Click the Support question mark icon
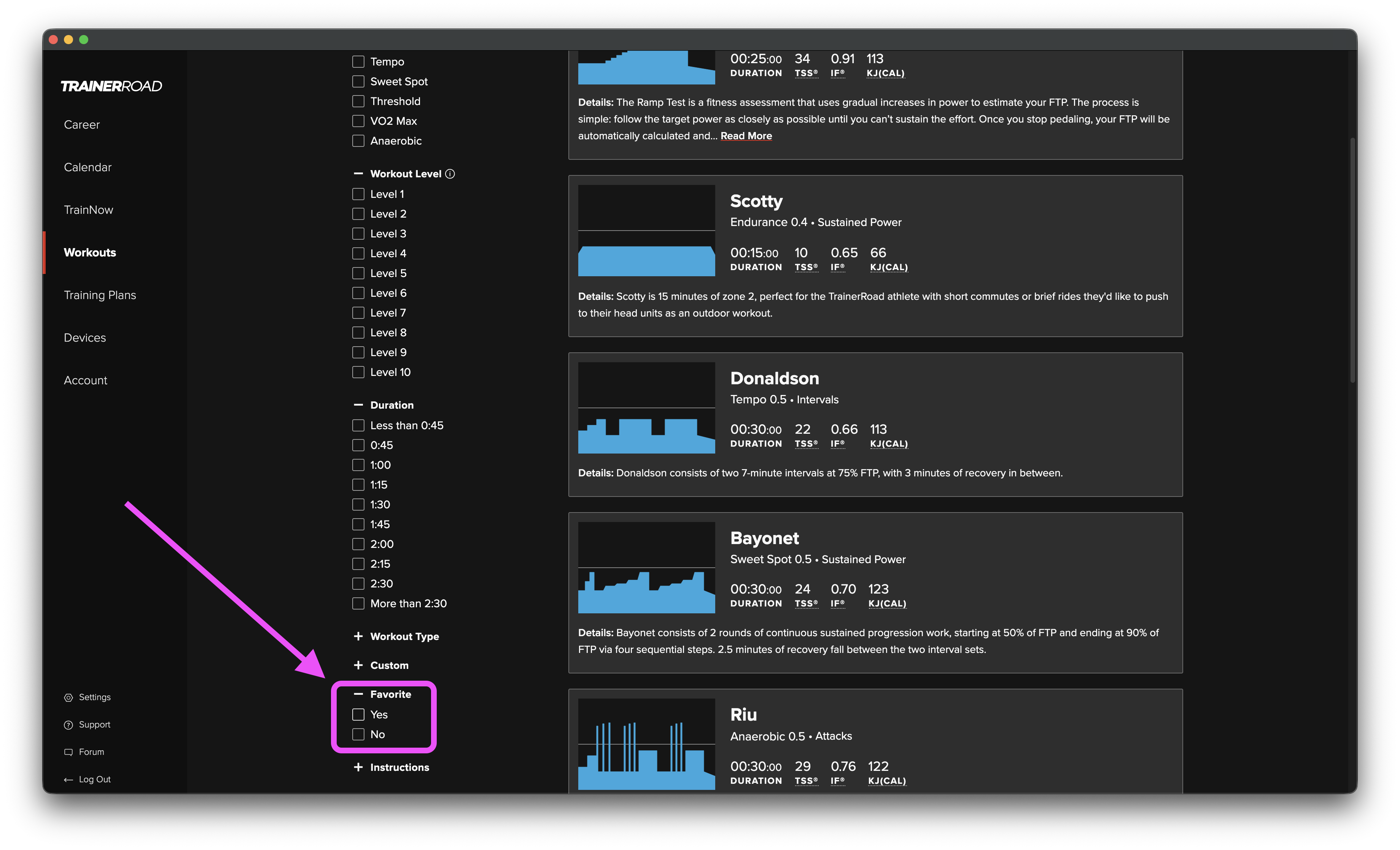The image size is (1400, 850). tap(69, 724)
